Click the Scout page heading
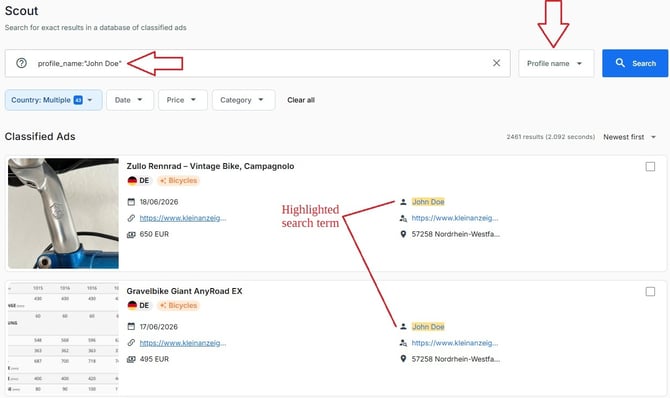The height and width of the screenshot is (398, 670). (x=21, y=11)
